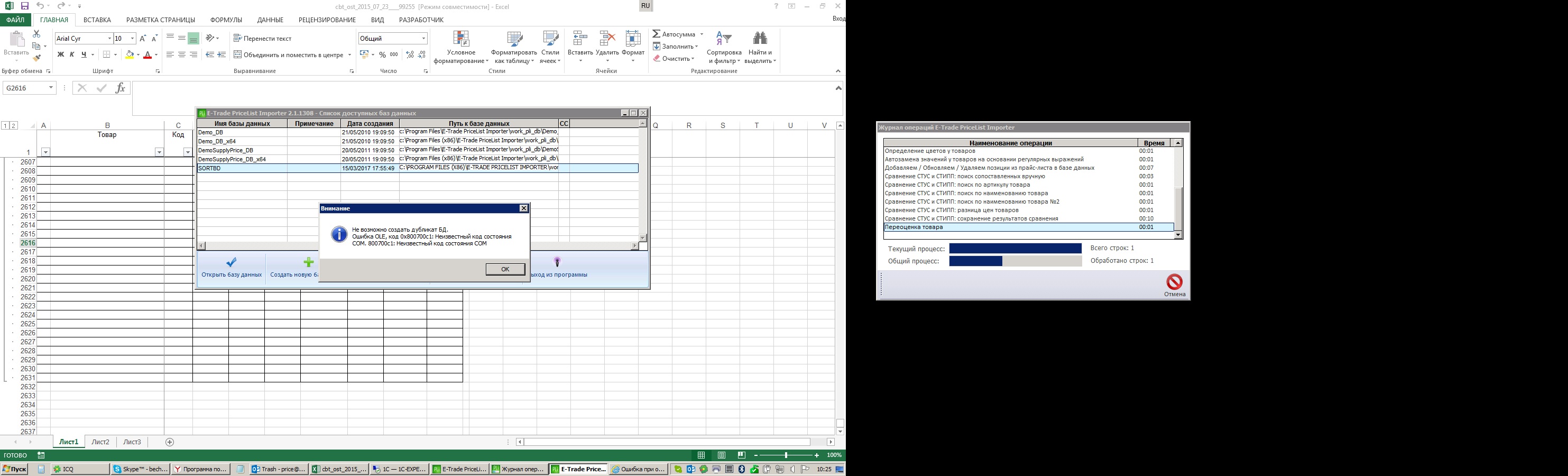
Task: Switch to the РАЗРАБОТЧИК ribbon tab
Action: coord(421,20)
